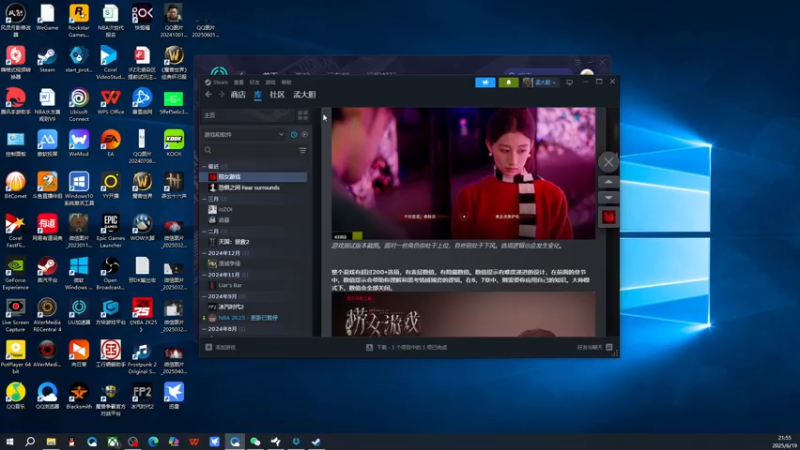800x450 pixels.
Task: Toggle the ready-to-play filter icon
Action: coord(305,135)
